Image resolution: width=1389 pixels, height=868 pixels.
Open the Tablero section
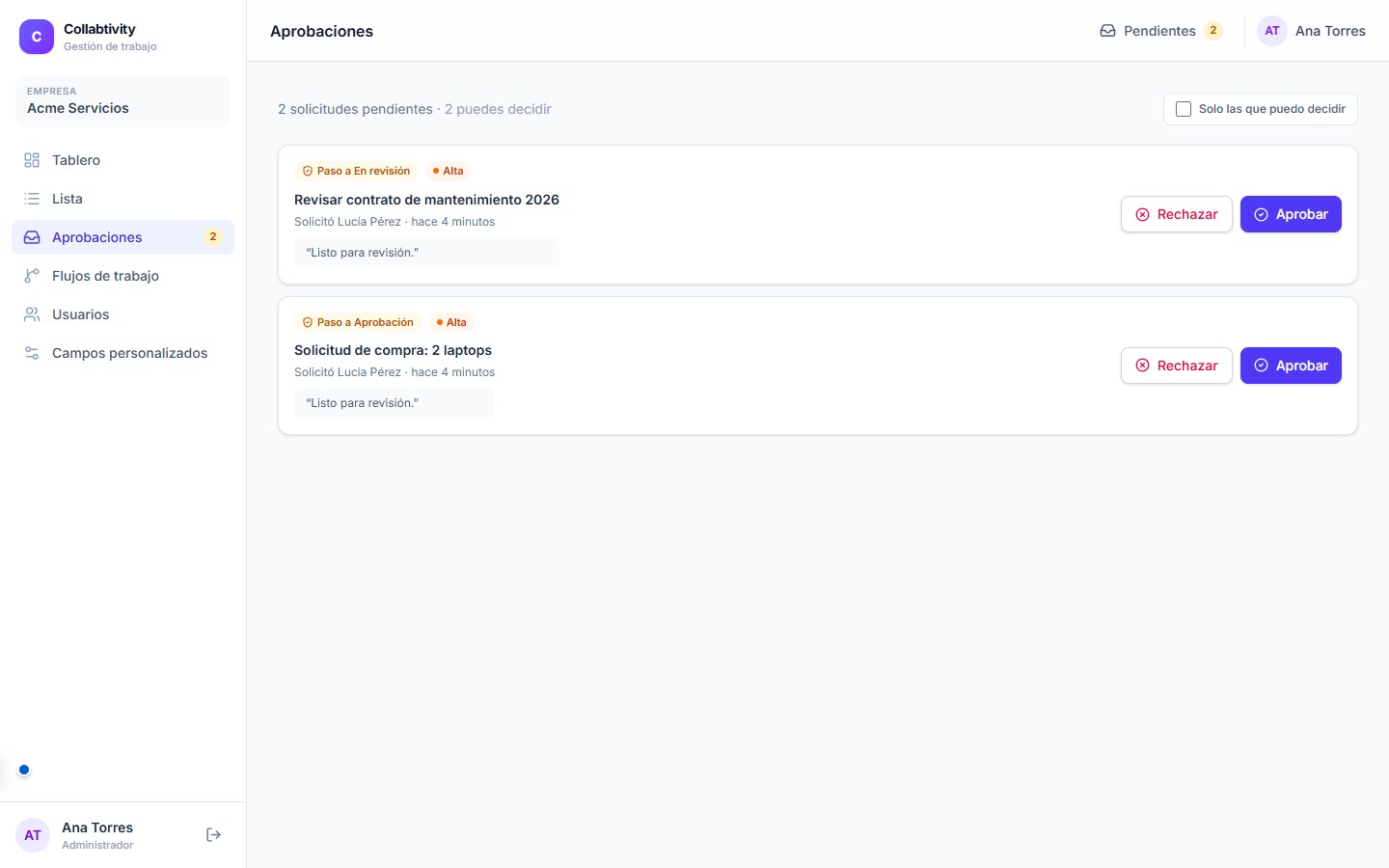click(123, 160)
